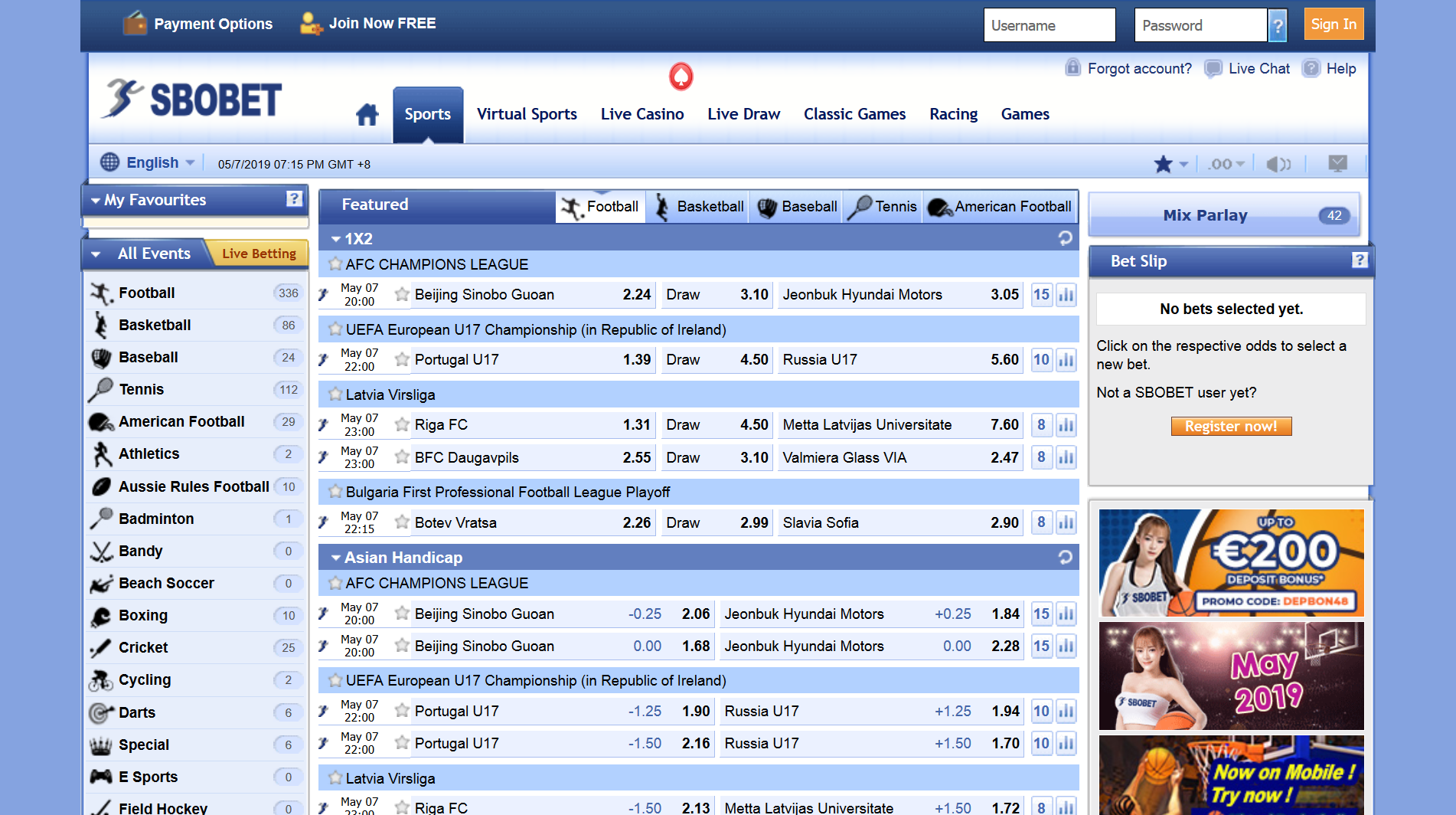The width and height of the screenshot is (1456, 815).
Task: Open live stream icon for Riga FC 1X2 row
Action: click(x=325, y=424)
